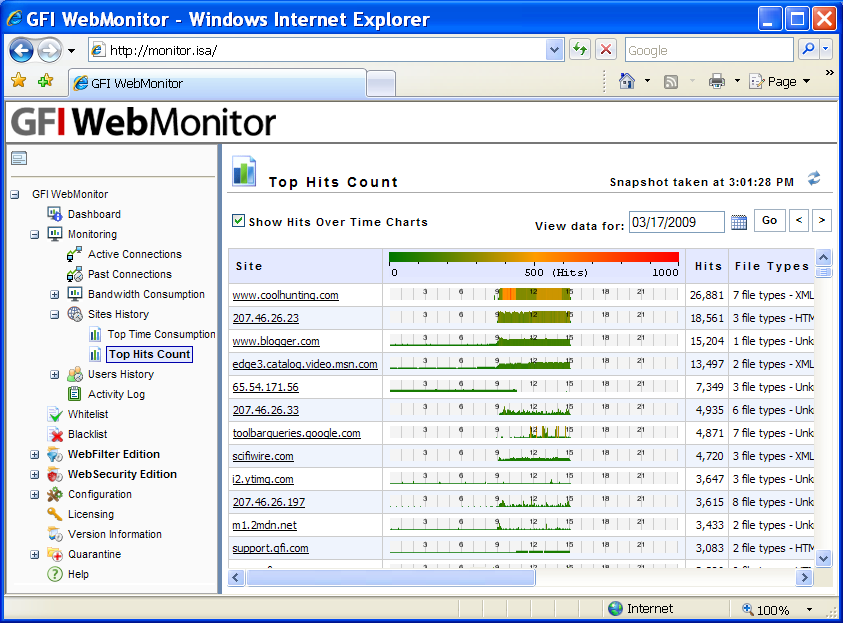Collapse the Sites History tree node

[55, 314]
